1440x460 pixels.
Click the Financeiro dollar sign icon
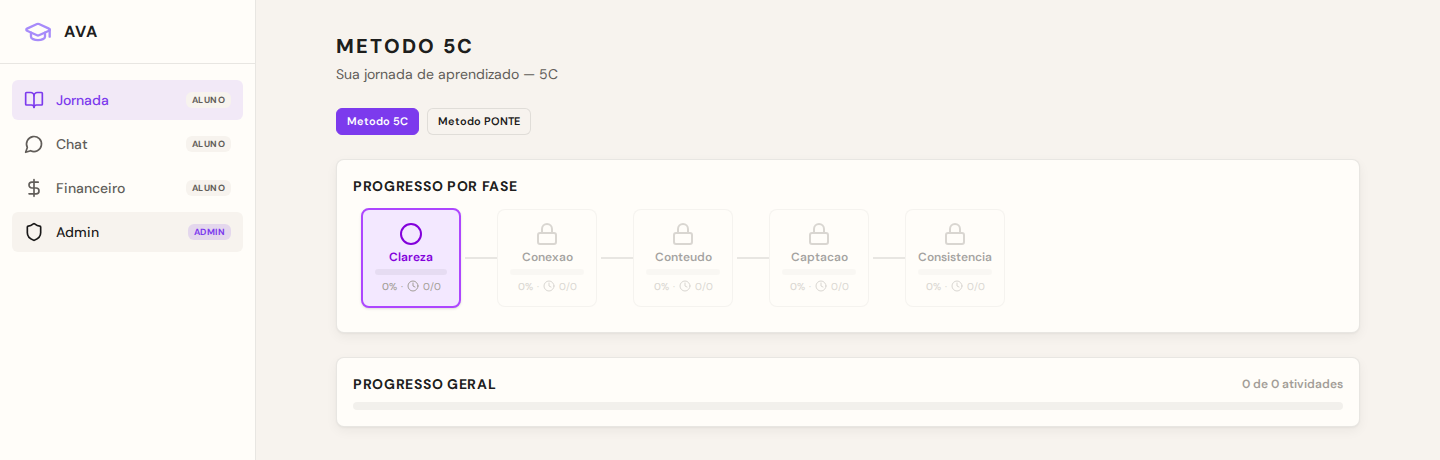click(x=34, y=188)
